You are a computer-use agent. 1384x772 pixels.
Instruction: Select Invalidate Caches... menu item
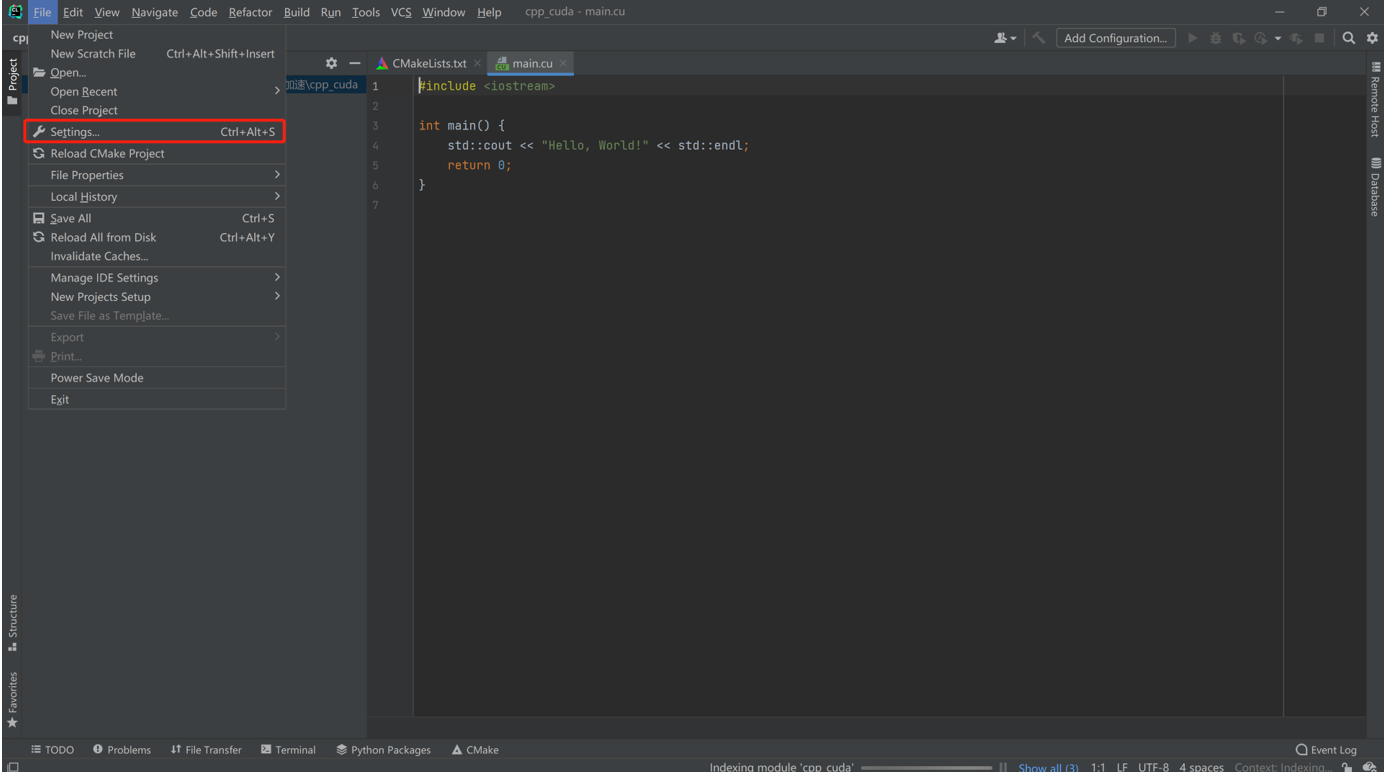[x=156, y=256]
